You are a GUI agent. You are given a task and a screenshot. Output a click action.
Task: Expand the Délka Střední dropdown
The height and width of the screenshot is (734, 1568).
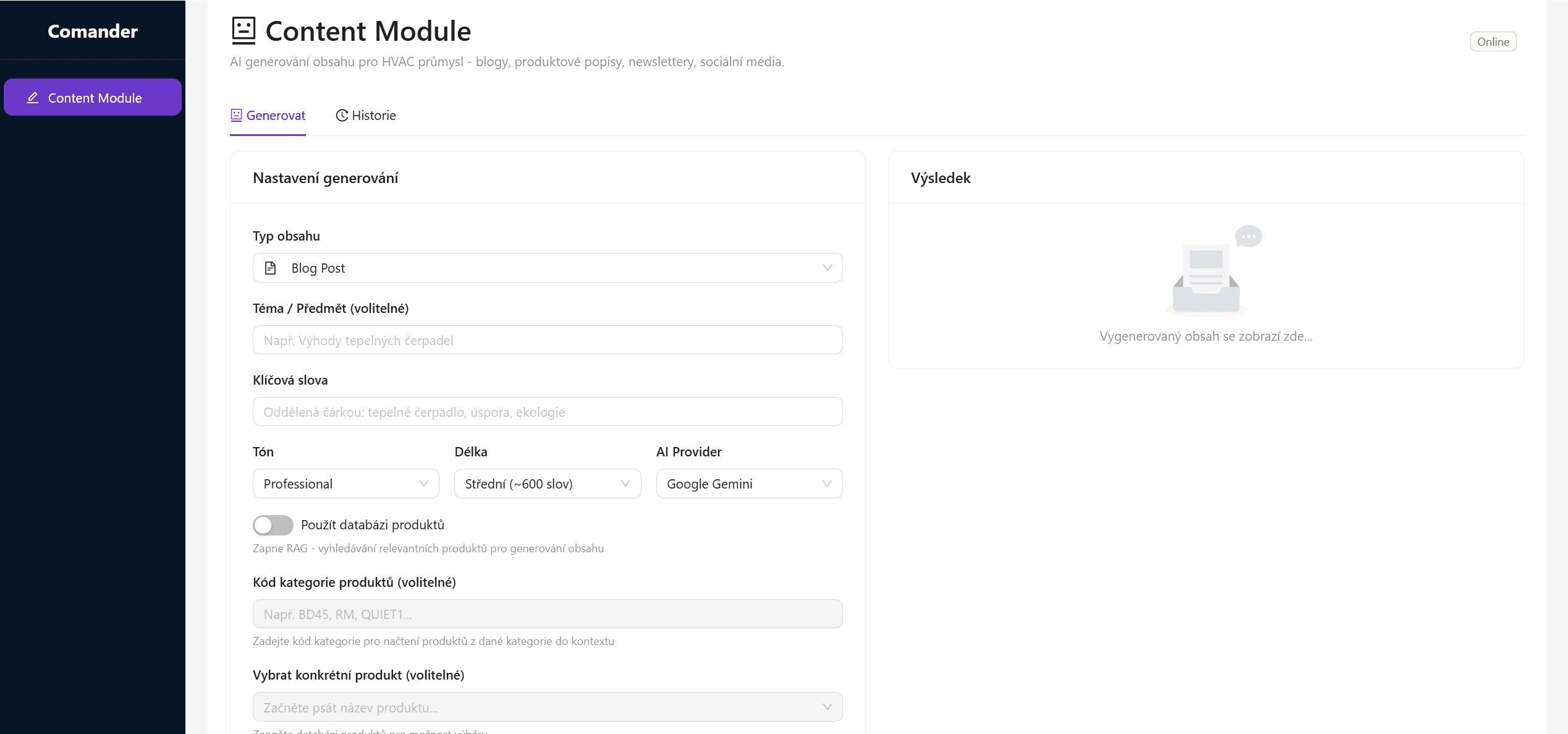[547, 484]
